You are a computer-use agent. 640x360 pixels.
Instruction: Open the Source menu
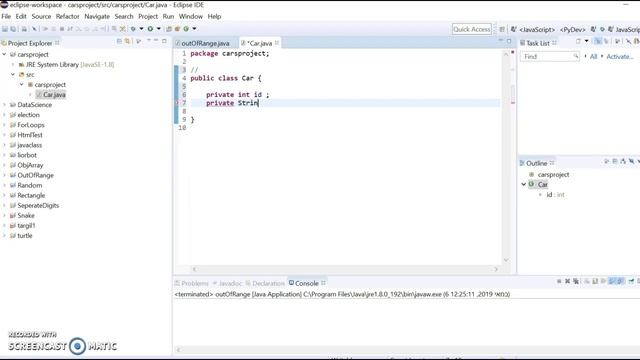pos(41,16)
